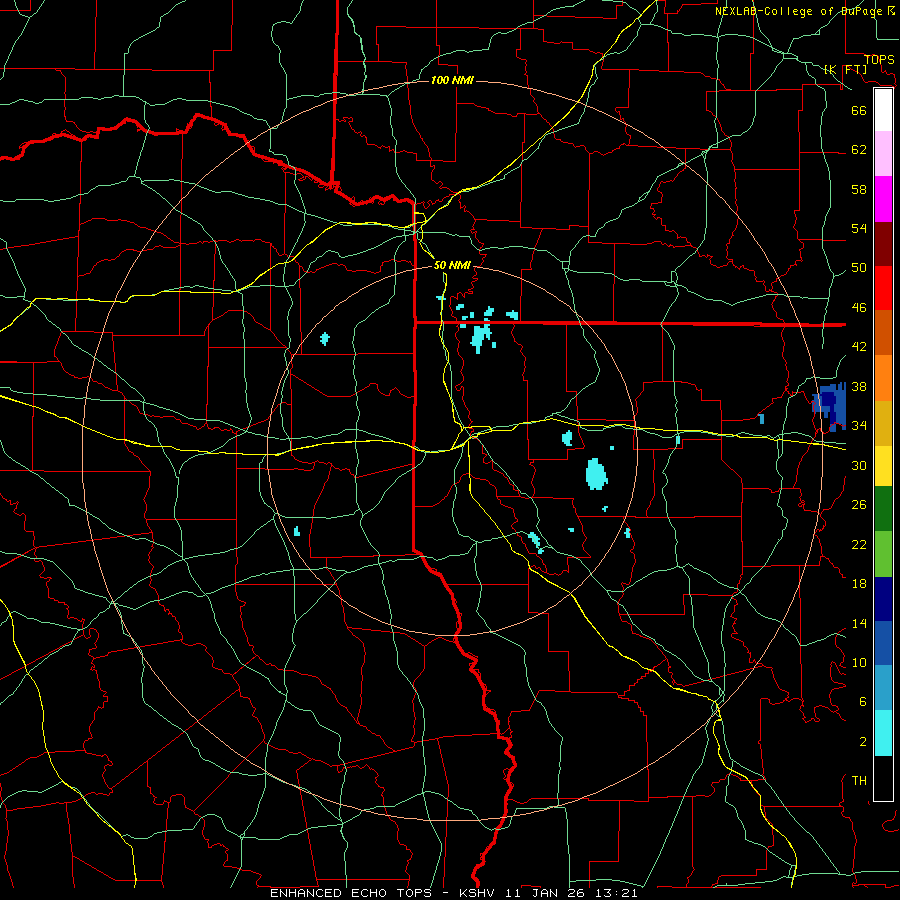Click the 18 value on the legend

859,584
